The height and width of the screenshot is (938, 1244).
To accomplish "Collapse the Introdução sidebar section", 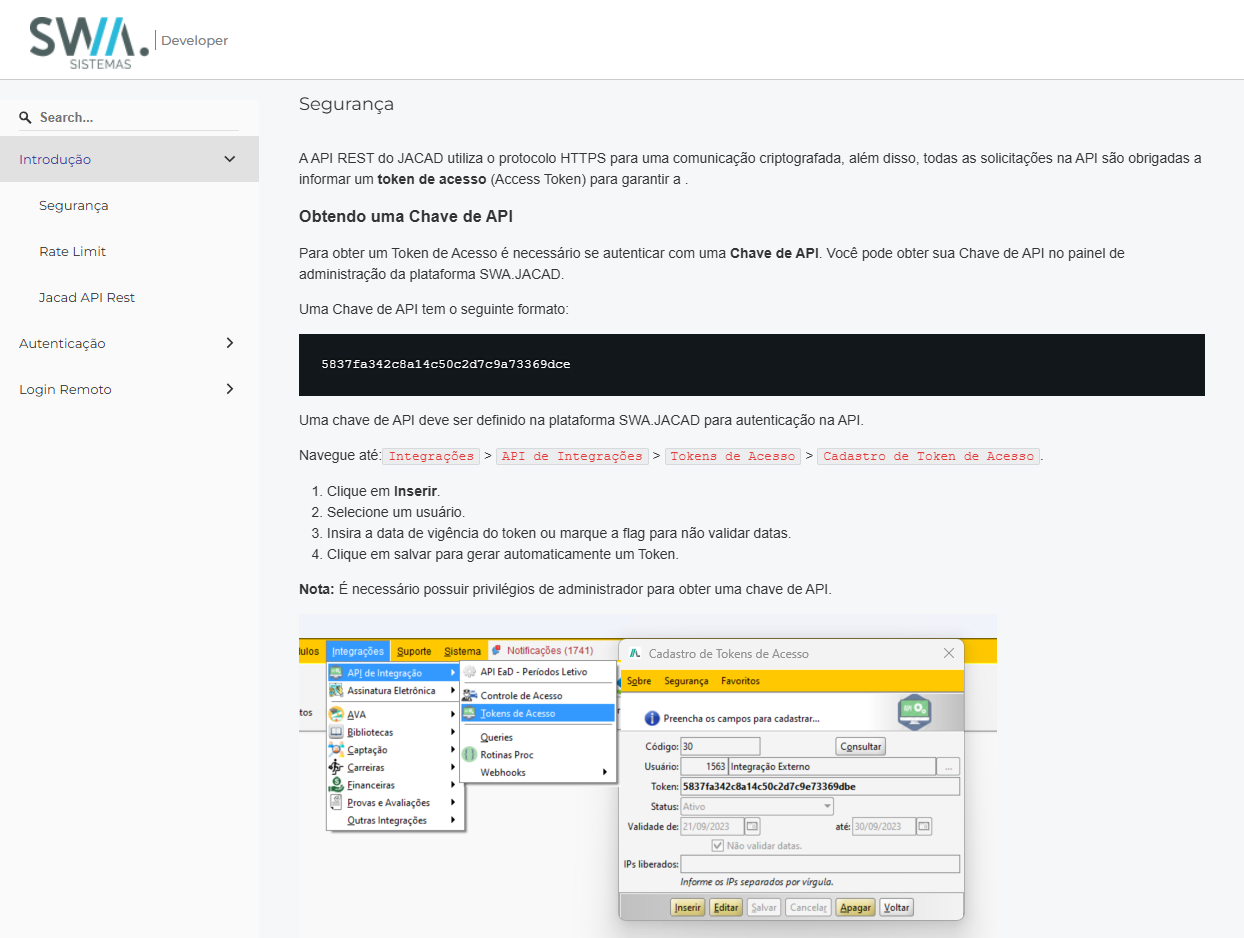I will [230, 159].
